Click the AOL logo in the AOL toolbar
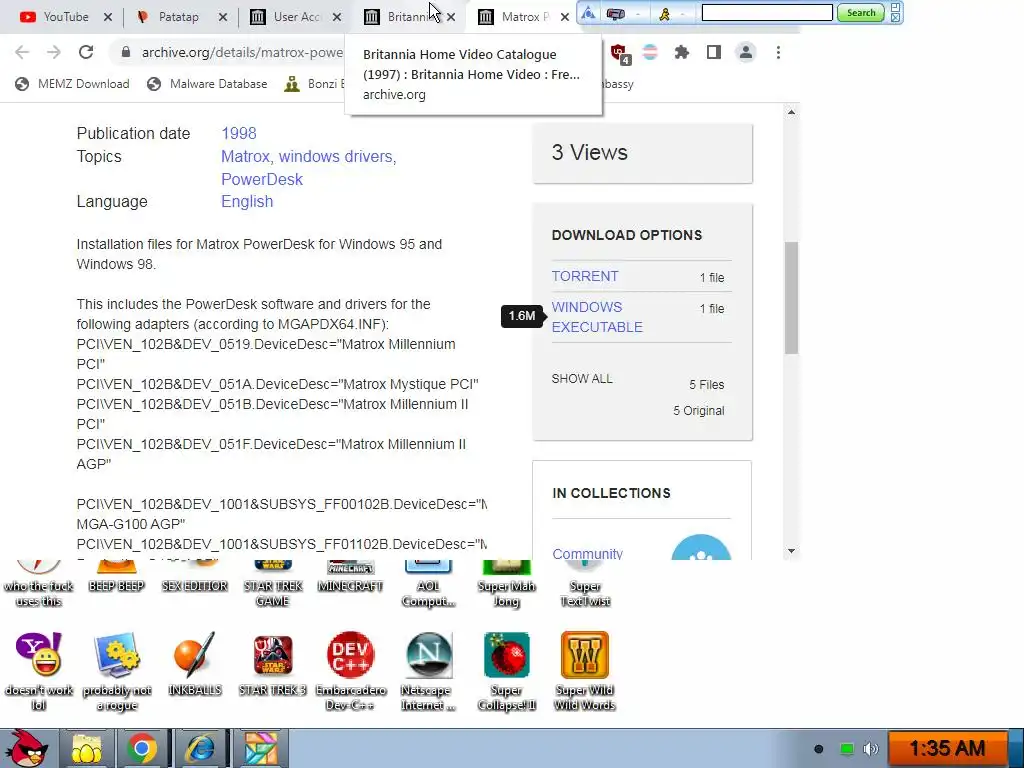Viewport: 1024px width, 768px height. click(588, 13)
